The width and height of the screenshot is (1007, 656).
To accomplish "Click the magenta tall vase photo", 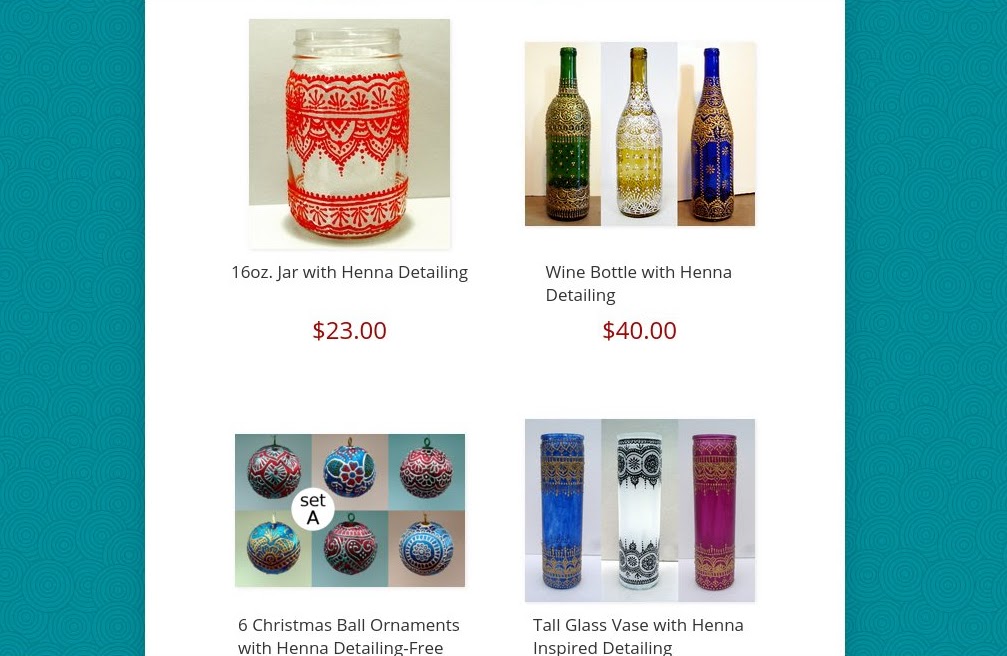I will [717, 511].
